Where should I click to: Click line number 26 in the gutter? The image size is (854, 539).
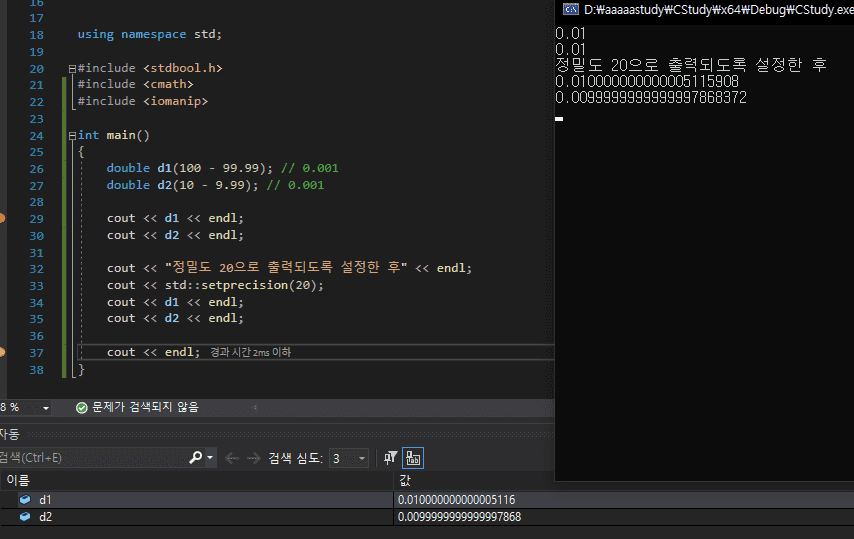pos(36,169)
